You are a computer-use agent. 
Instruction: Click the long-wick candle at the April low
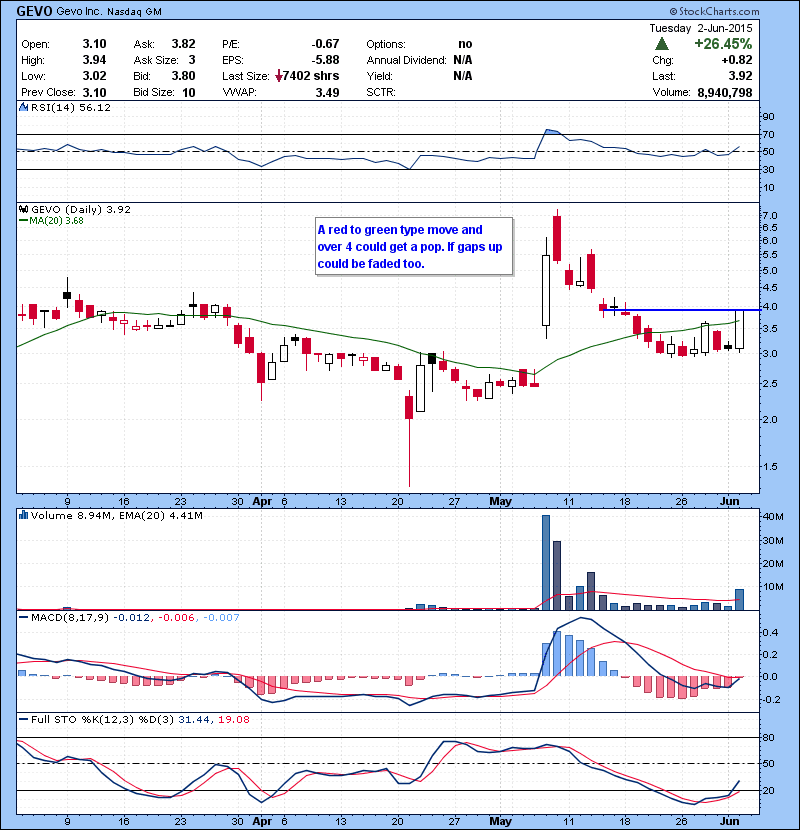(x=409, y=438)
